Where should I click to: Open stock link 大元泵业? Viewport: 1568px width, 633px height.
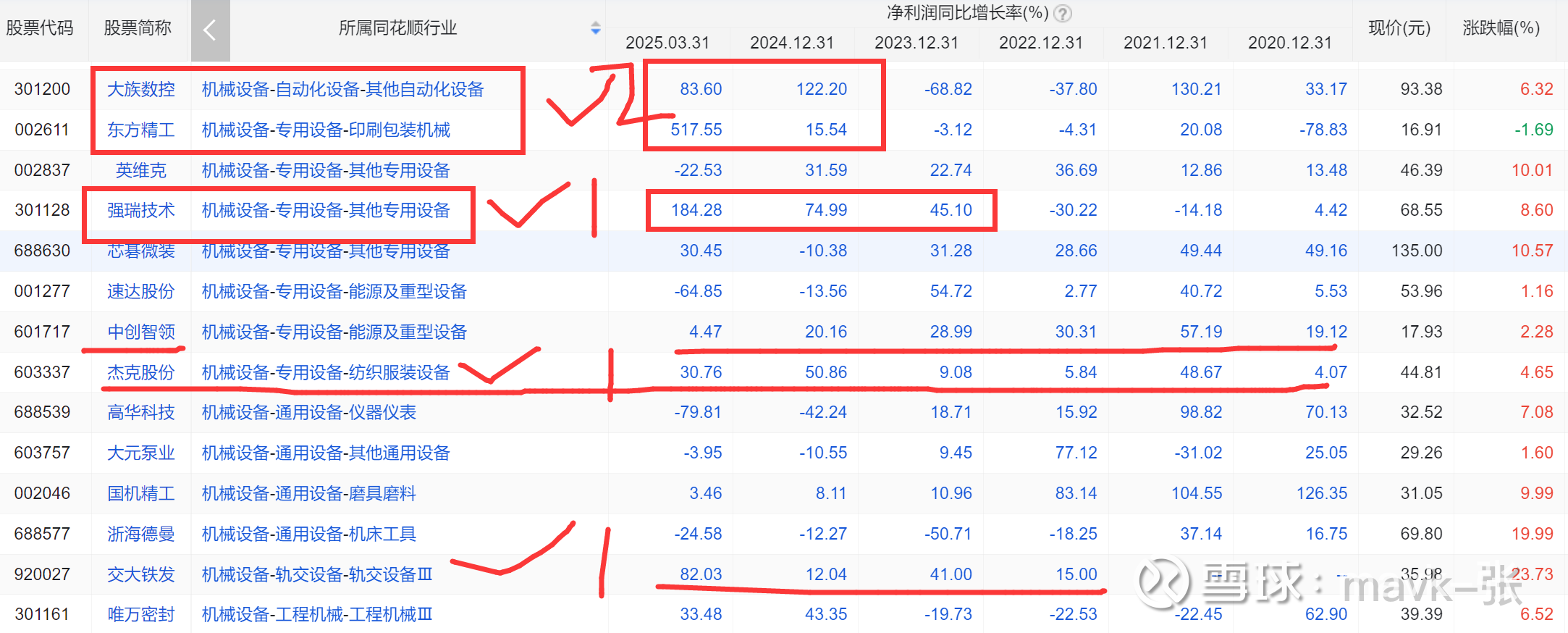(x=141, y=453)
